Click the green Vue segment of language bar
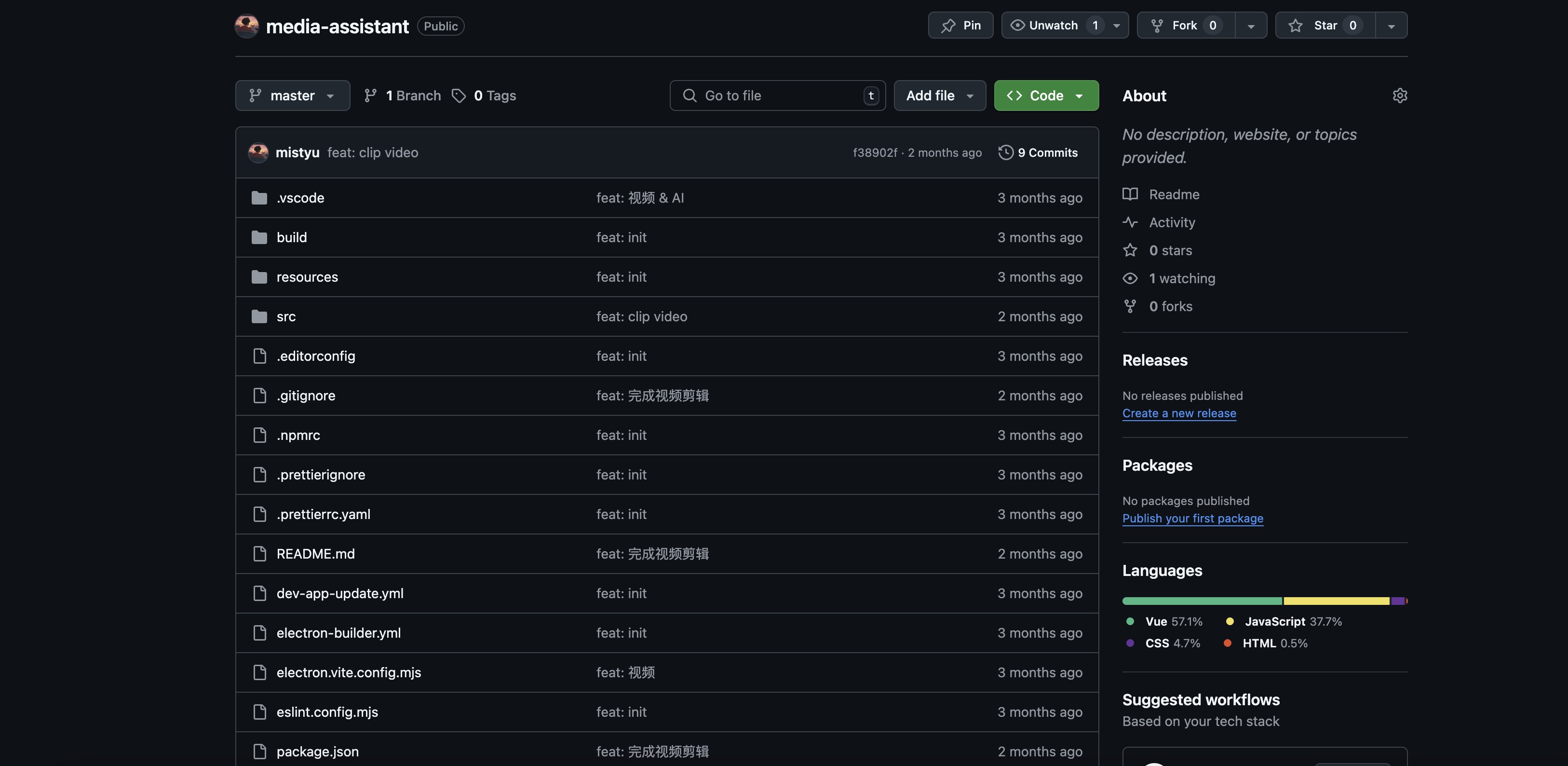1568x766 pixels. pyautogui.click(x=1202, y=601)
